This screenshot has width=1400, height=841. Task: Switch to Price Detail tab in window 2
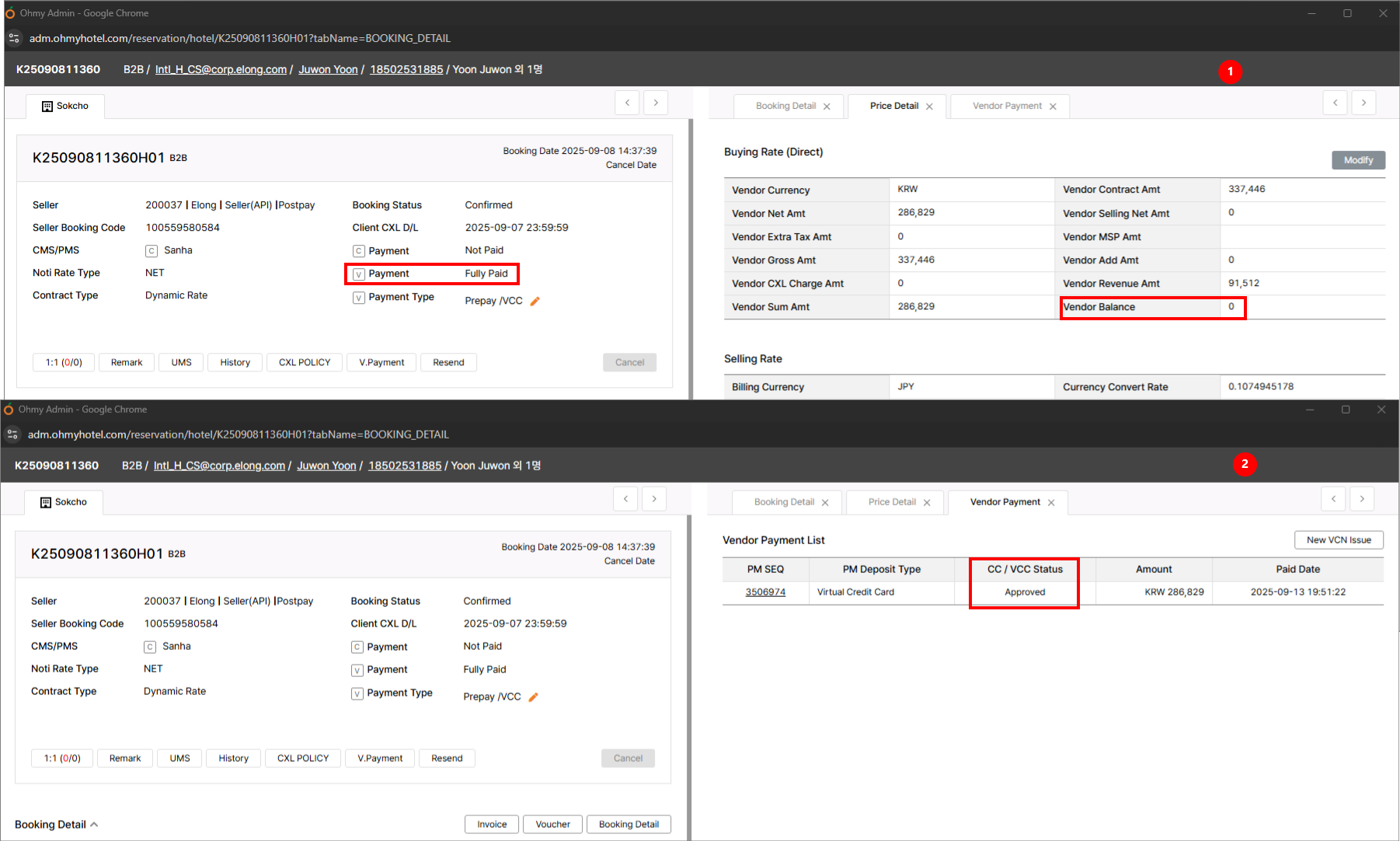(x=892, y=502)
